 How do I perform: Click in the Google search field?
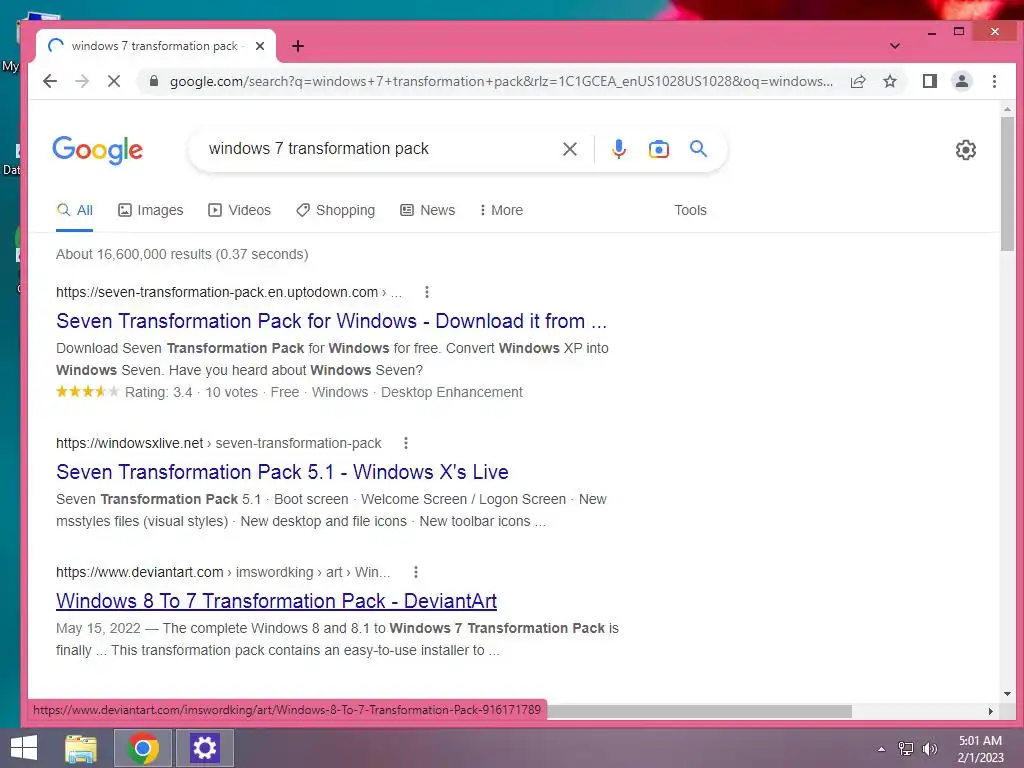379,149
